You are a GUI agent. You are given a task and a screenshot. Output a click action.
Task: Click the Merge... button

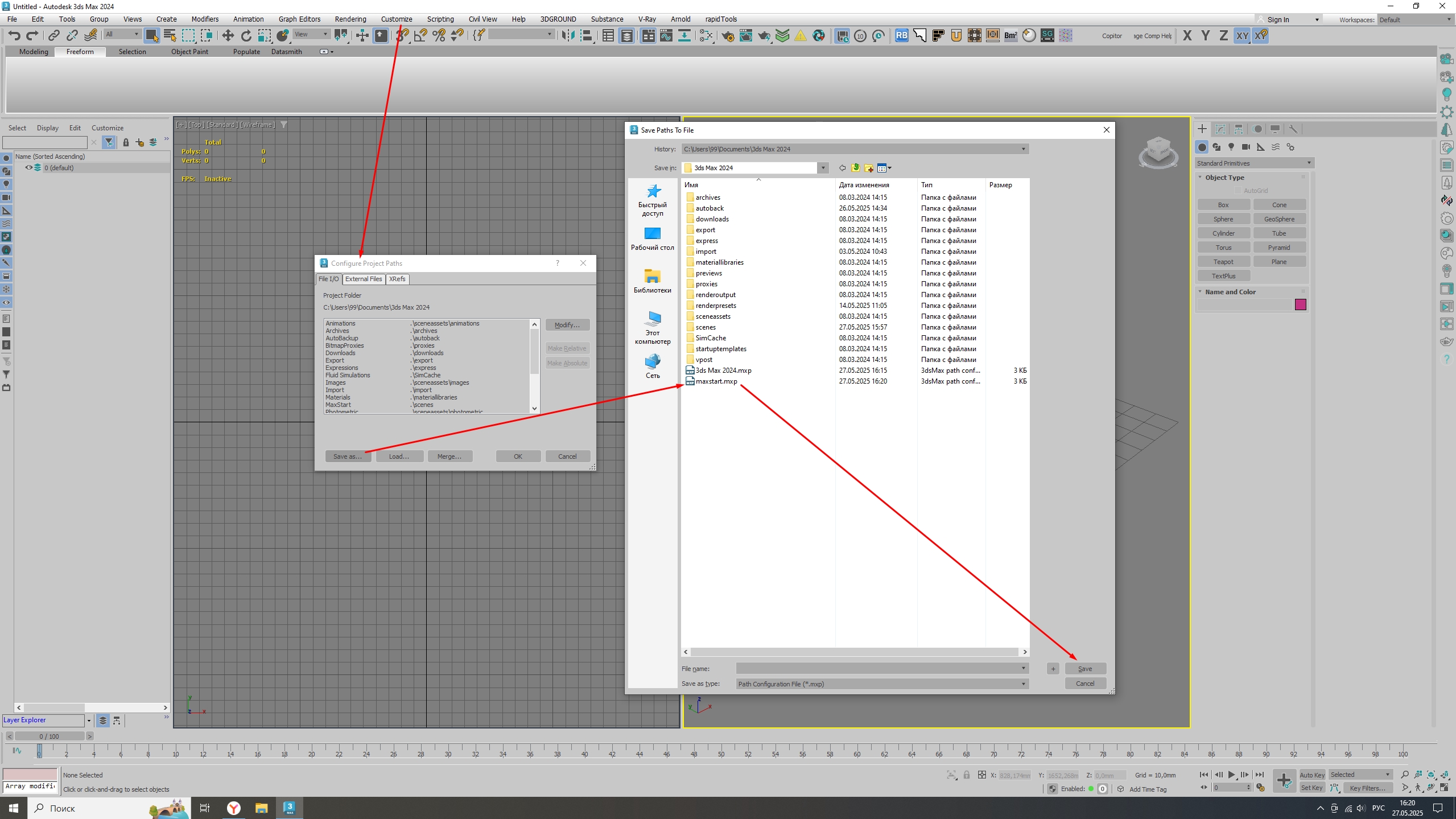click(449, 456)
